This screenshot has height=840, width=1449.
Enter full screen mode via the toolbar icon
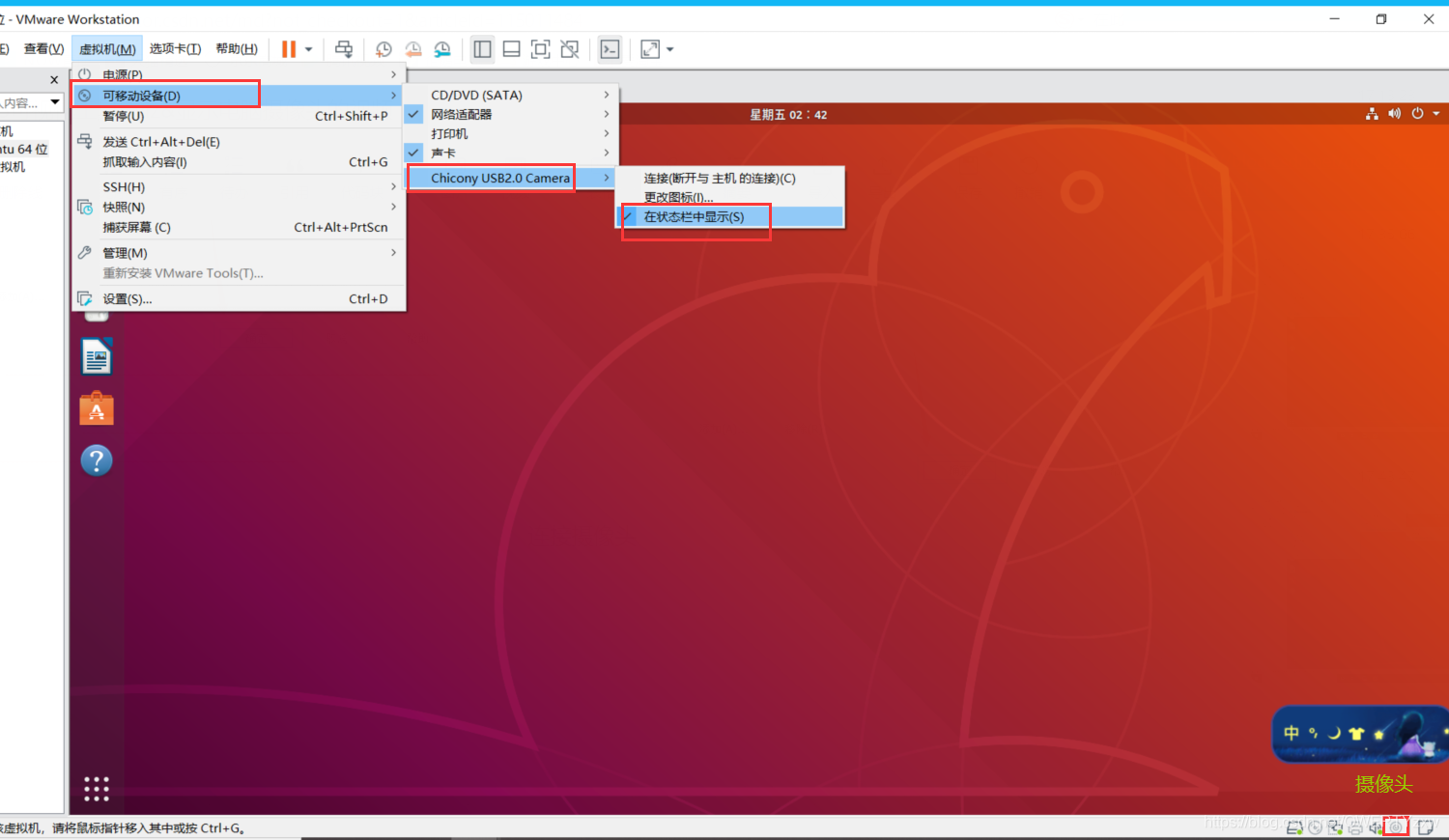(x=541, y=49)
